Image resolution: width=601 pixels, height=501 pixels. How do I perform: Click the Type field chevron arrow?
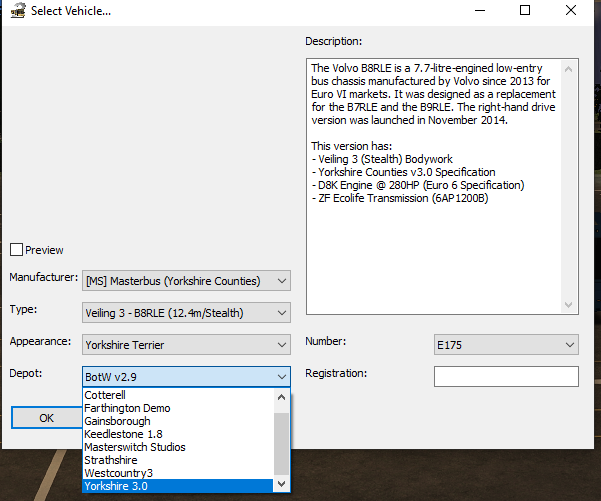(282, 313)
